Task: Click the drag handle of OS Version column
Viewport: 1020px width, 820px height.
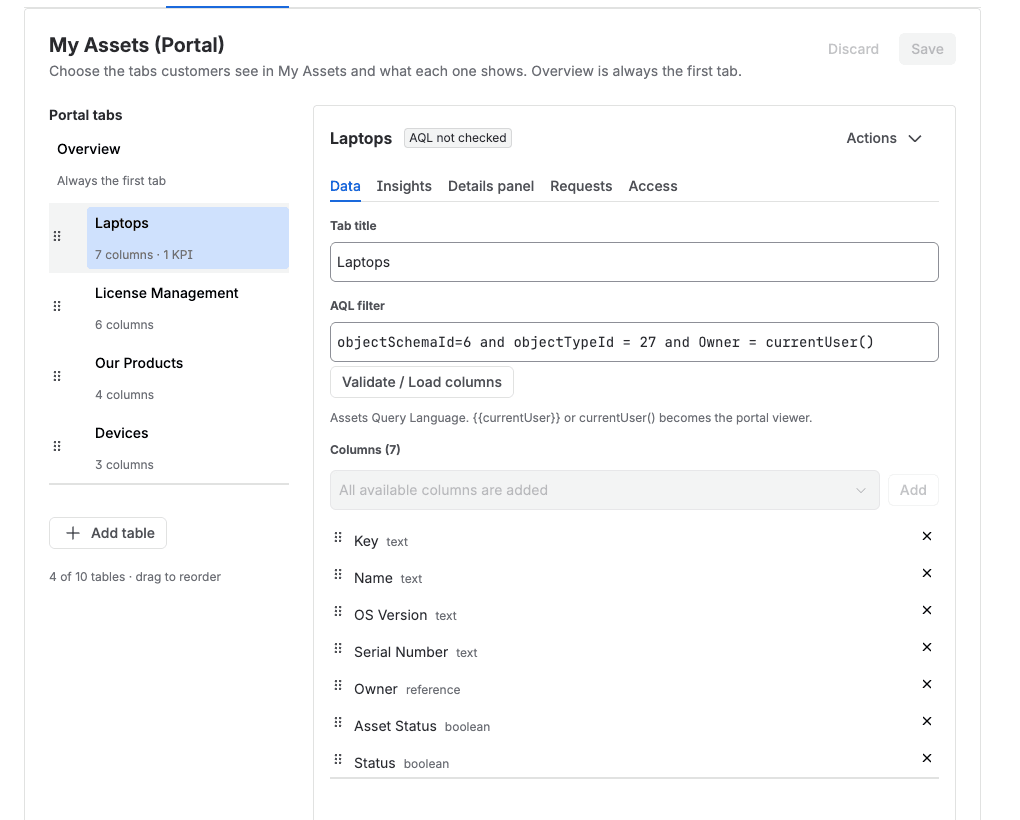Action: [338, 611]
